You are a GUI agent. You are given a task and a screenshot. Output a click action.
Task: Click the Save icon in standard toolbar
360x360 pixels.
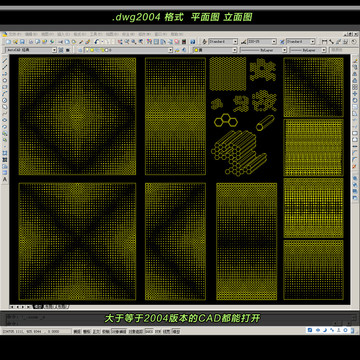click(x=22, y=42)
